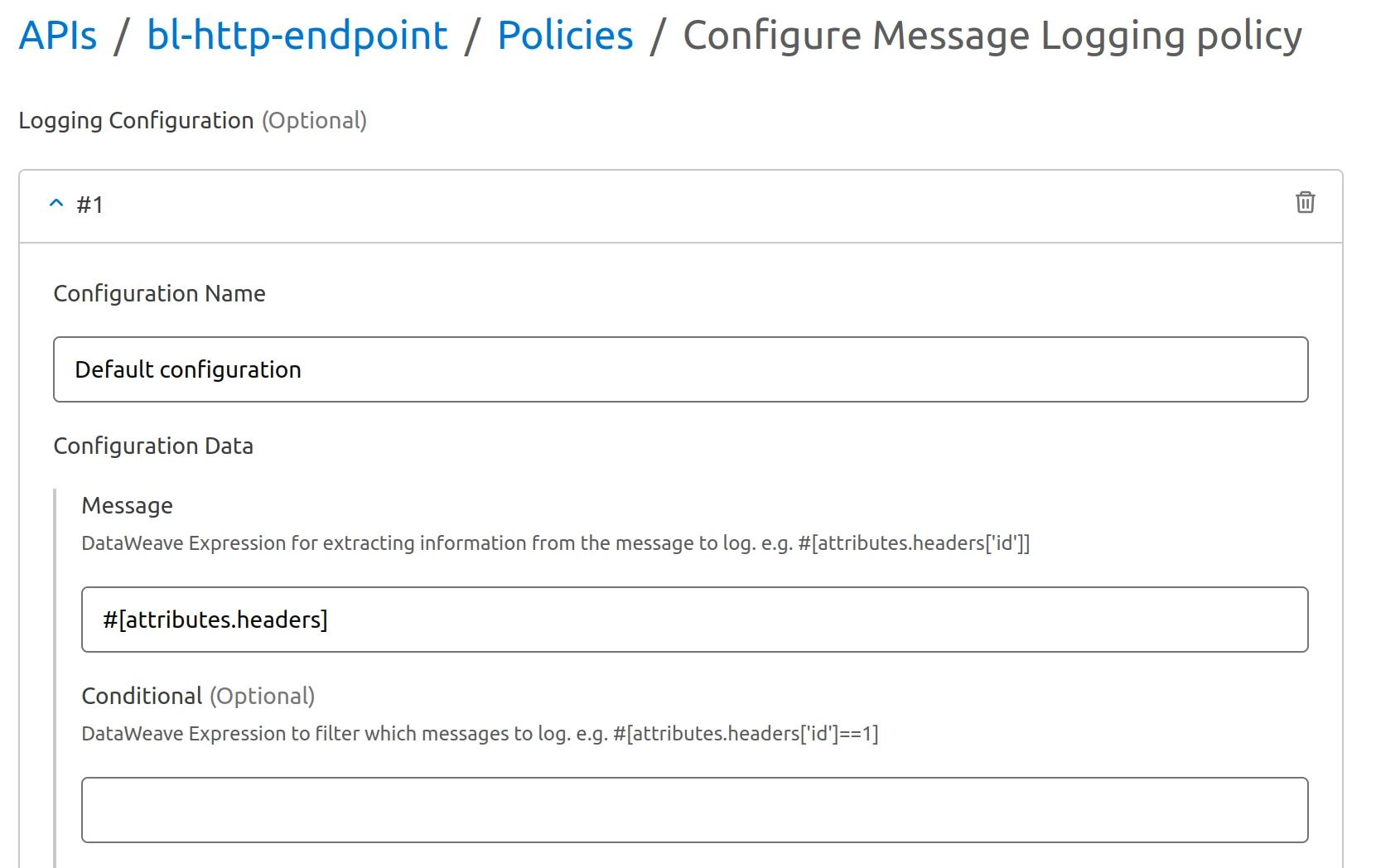
Task: Collapse configuration #1 using the chevron
Action: coord(56,204)
